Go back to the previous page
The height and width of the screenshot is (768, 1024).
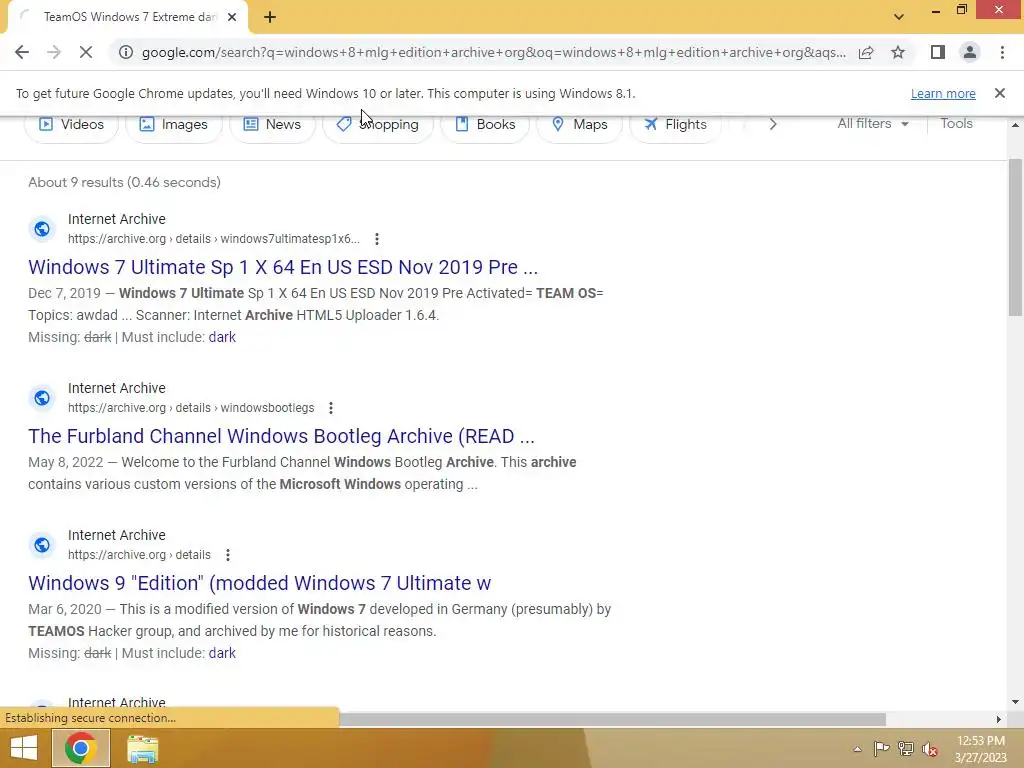[x=22, y=52]
